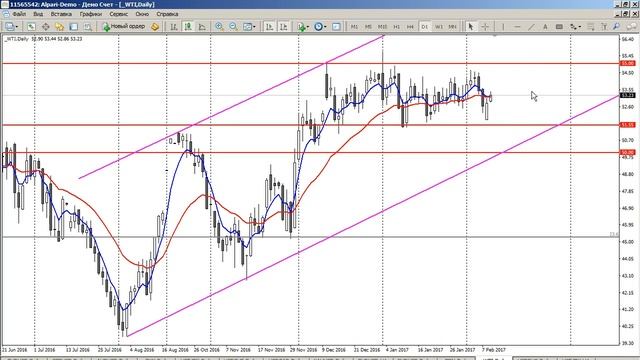The height and width of the screenshot is (360, 640).
Task: Open the indicators list icon
Action: [x=301, y=27]
